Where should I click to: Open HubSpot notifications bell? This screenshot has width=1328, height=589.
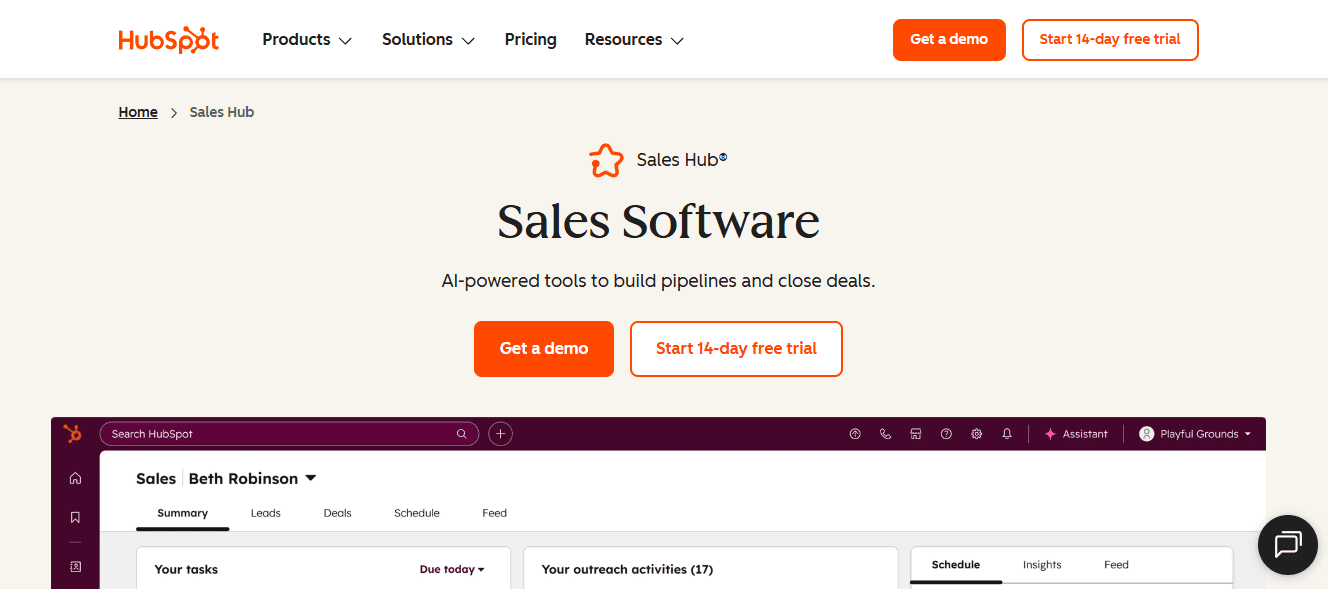1007,433
